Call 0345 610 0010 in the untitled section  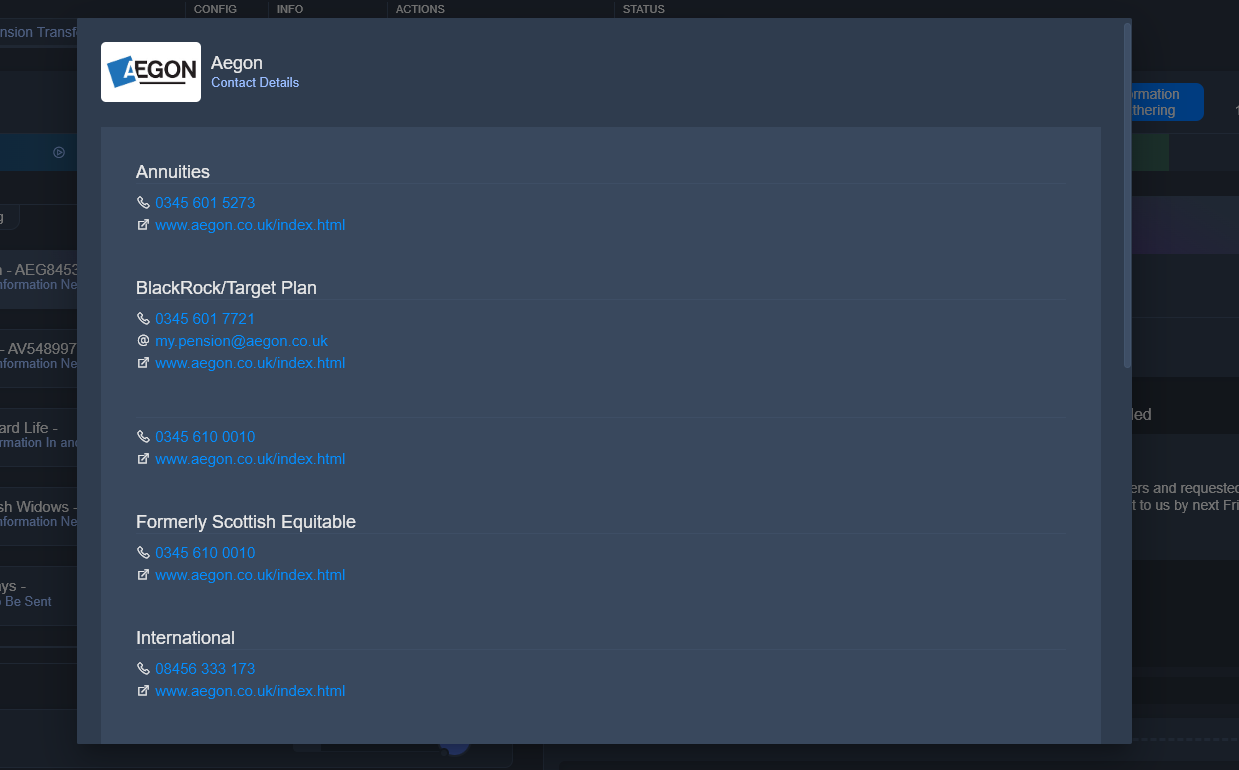(205, 437)
